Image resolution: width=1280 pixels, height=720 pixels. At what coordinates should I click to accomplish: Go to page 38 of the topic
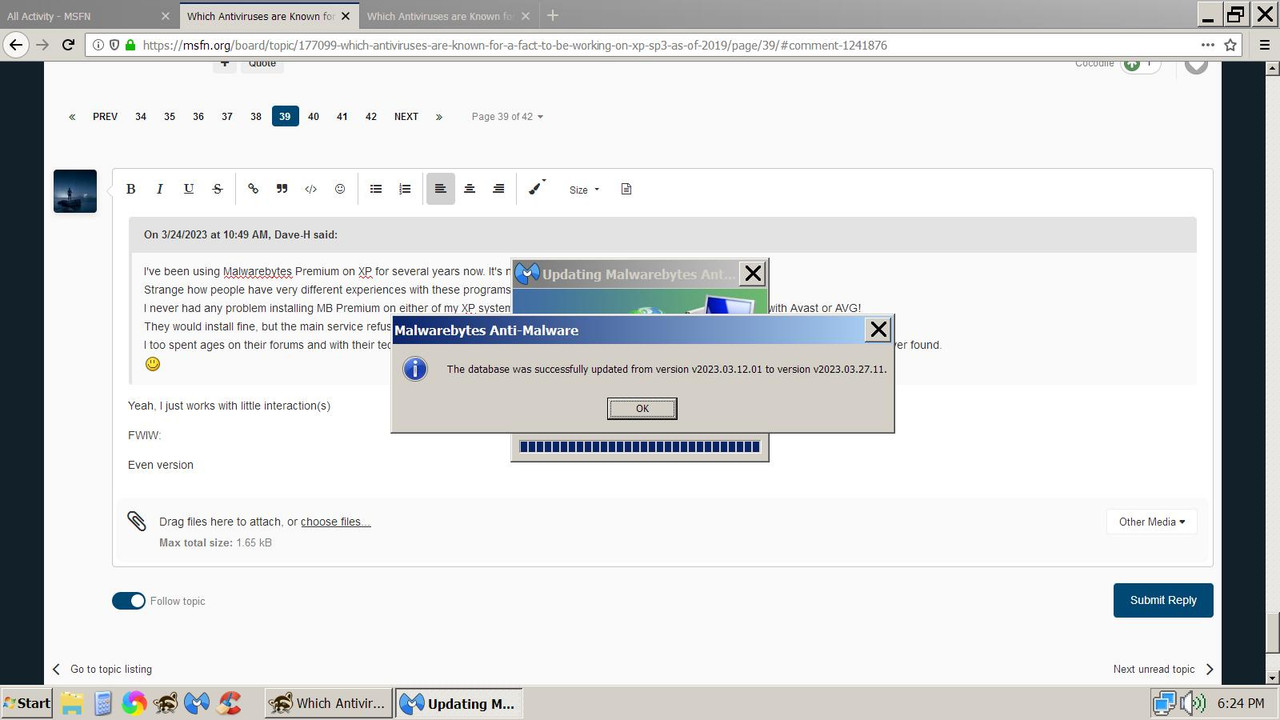click(x=256, y=116)
